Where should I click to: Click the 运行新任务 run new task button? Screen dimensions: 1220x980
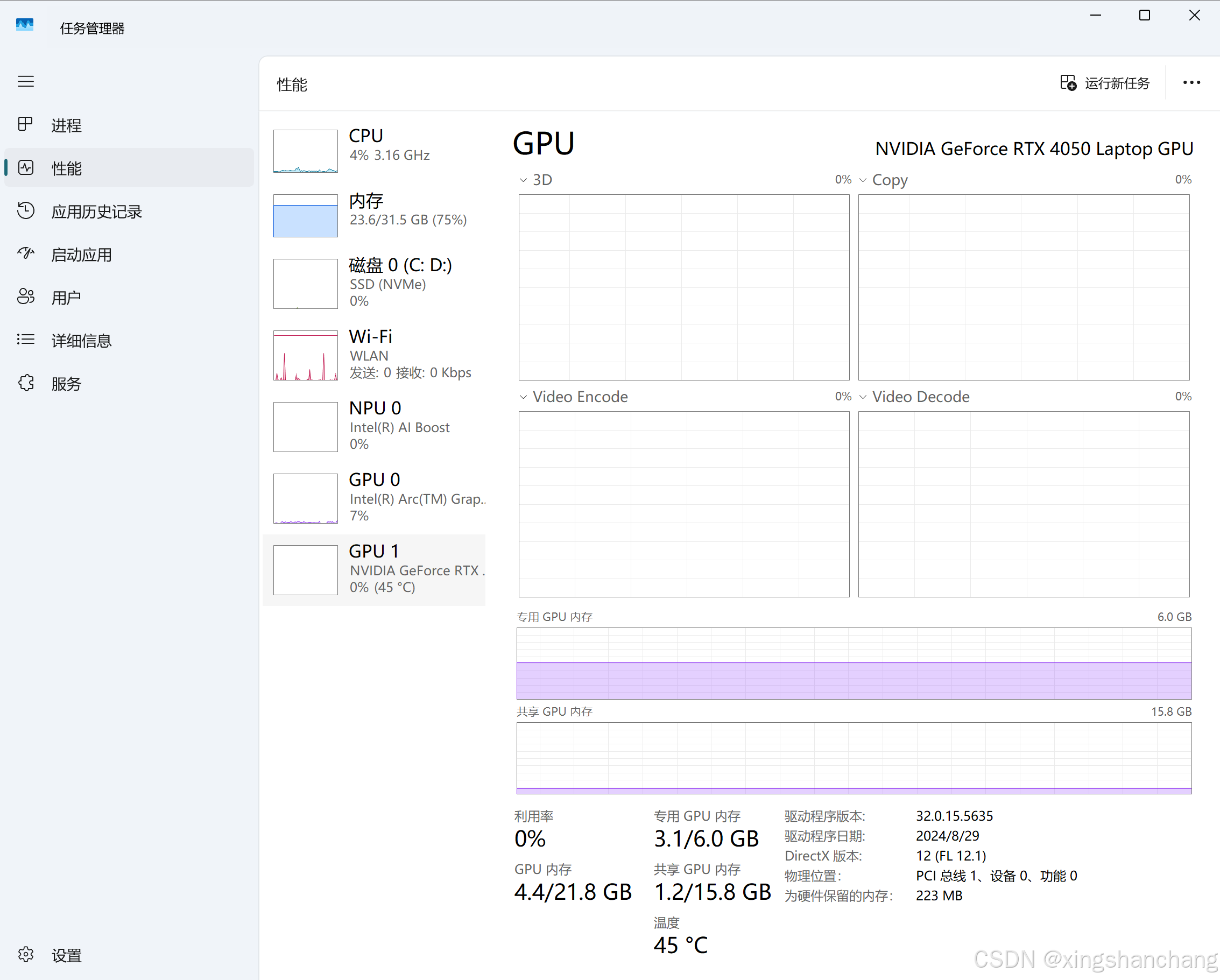pyautogui.click(x=1104, y=83)
